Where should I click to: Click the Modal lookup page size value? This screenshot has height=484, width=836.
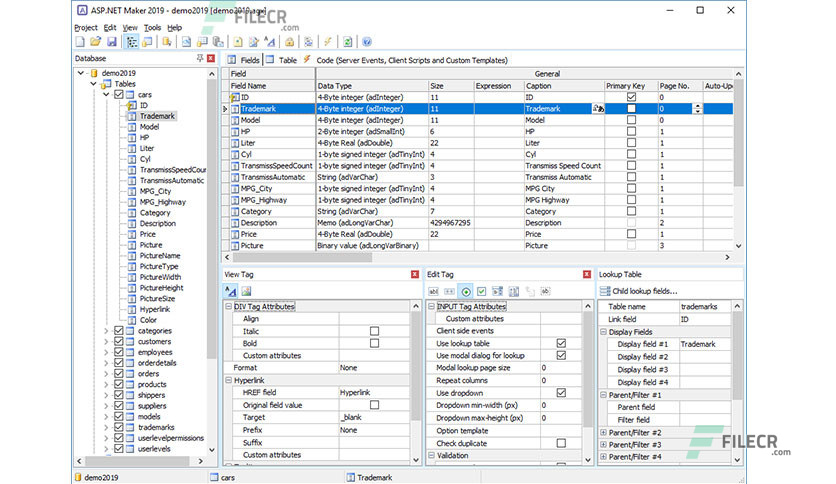[561, 368]
